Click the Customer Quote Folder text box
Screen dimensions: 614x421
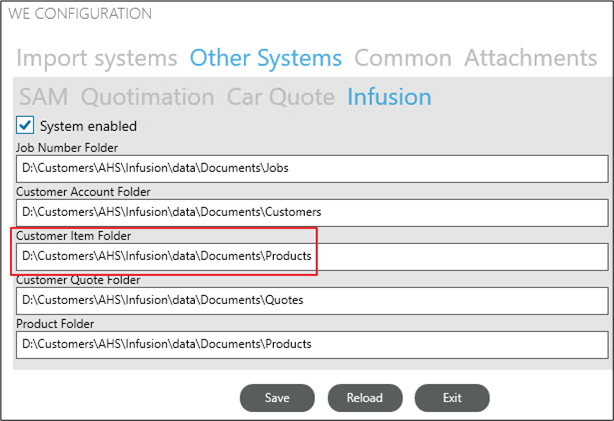(x=312, y=300)
